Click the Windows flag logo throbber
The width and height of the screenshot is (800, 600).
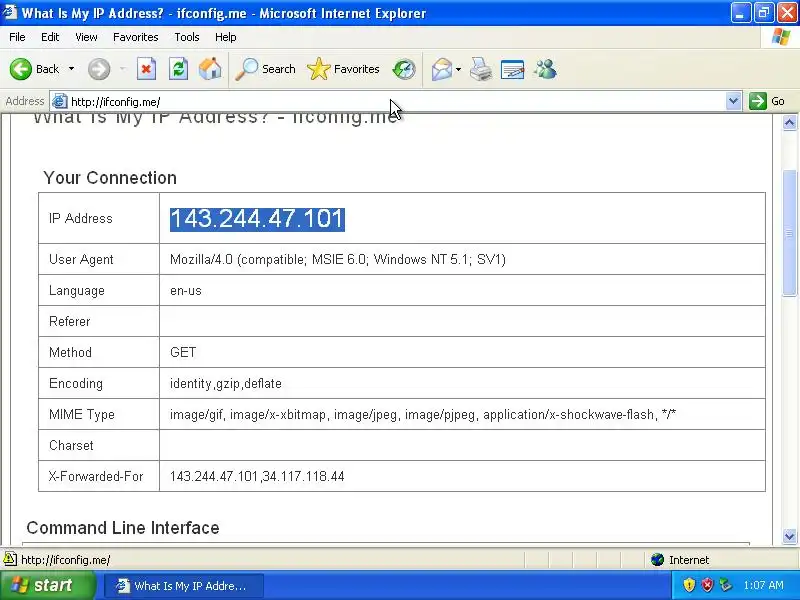[781, 37]
